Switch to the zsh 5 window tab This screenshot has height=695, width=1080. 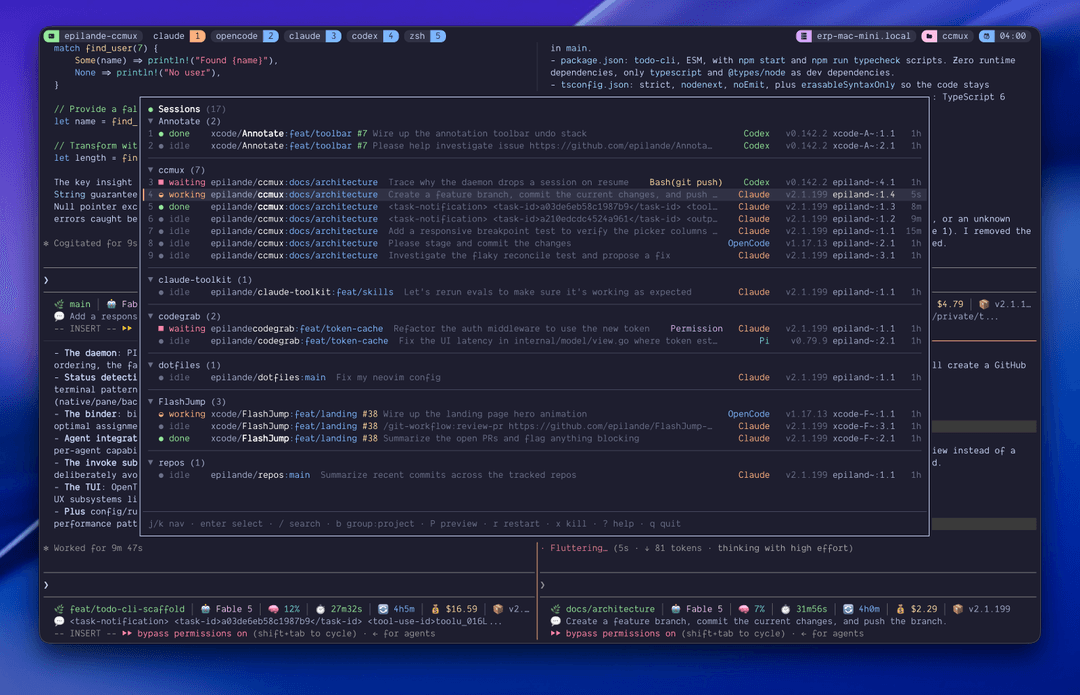(426, 36)
